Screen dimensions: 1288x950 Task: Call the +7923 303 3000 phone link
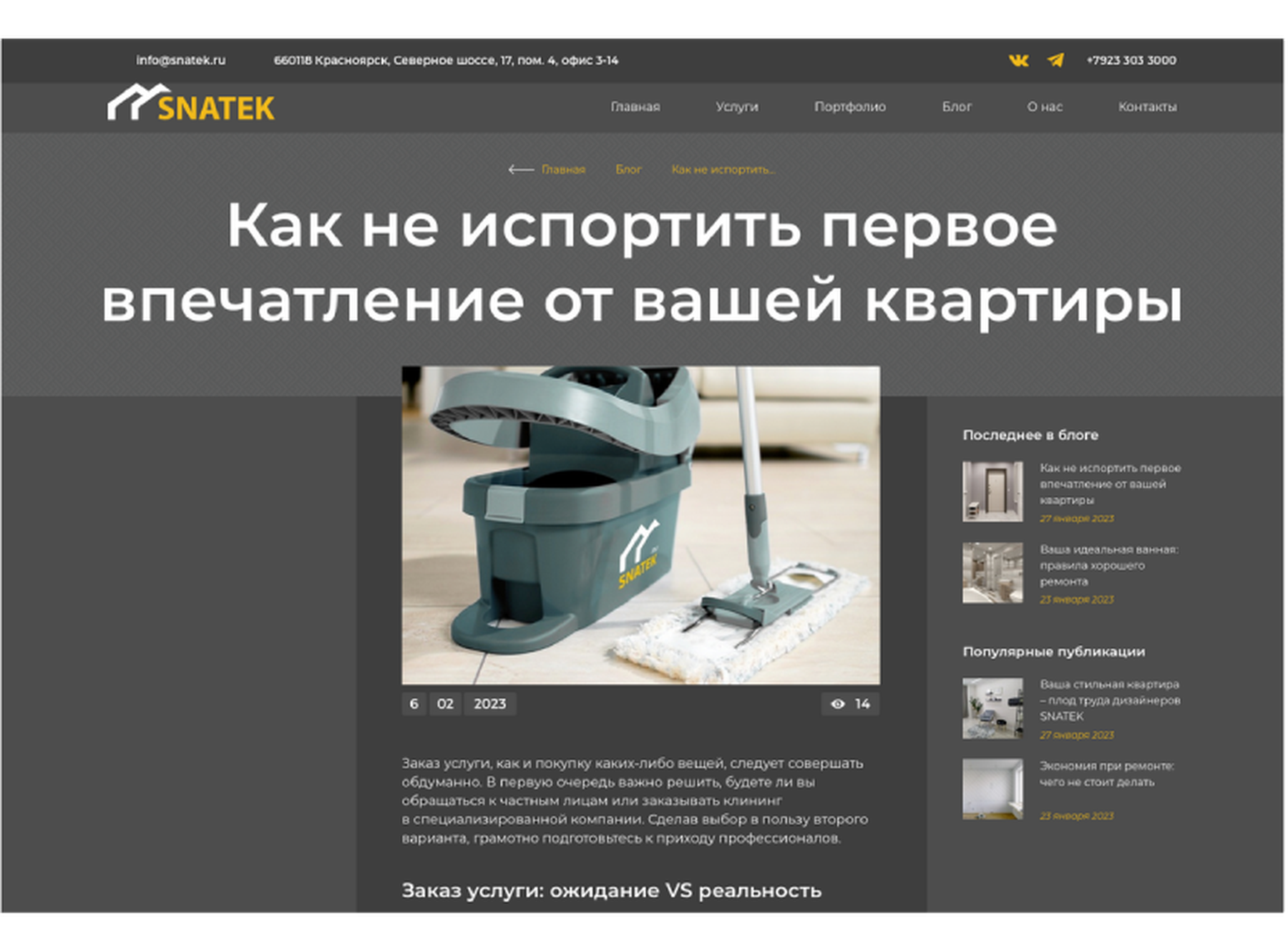tap(1131, 60)
